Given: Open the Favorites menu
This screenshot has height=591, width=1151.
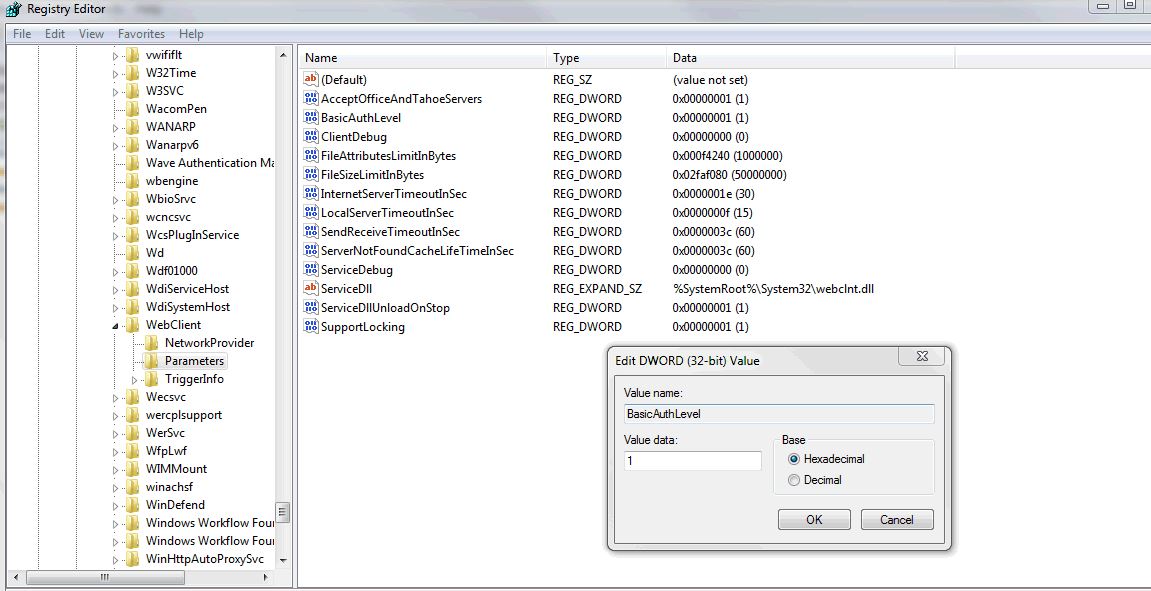Looking at the screenshot, I should click(142, 34).
